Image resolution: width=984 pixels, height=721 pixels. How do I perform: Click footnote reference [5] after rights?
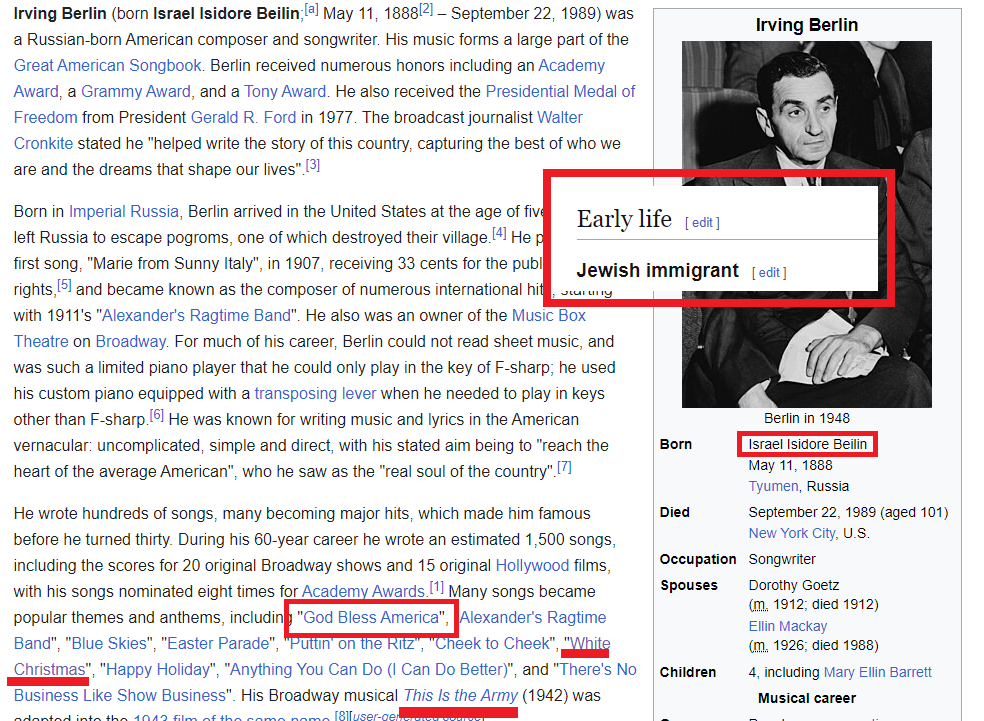(64, 285)
